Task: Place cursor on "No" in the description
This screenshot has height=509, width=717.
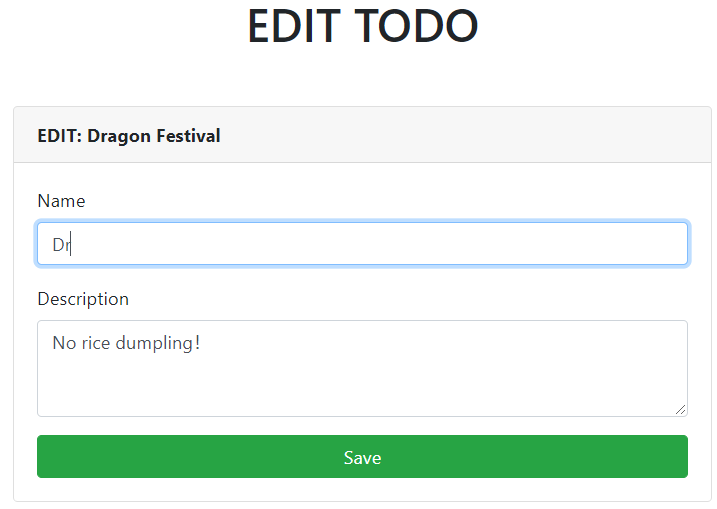Action: coord(64,343)
